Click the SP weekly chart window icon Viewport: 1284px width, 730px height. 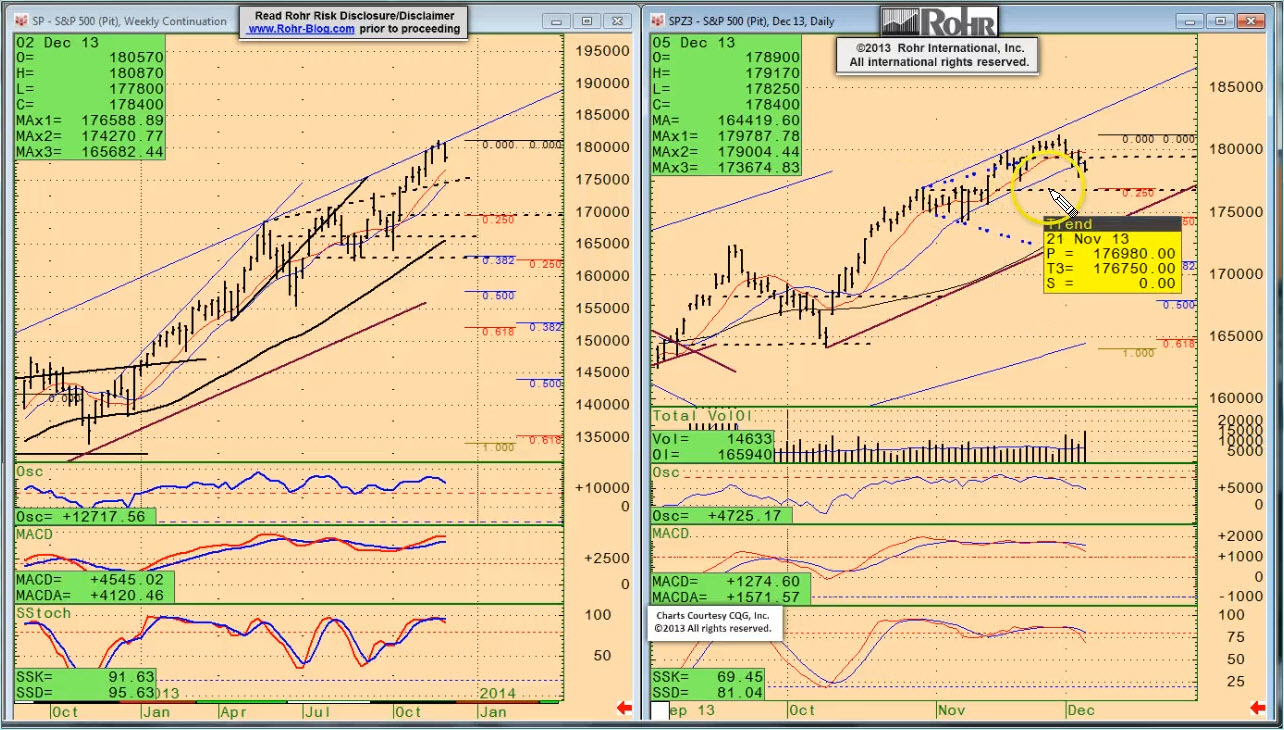pyautogui.click(x=21, y=21)
